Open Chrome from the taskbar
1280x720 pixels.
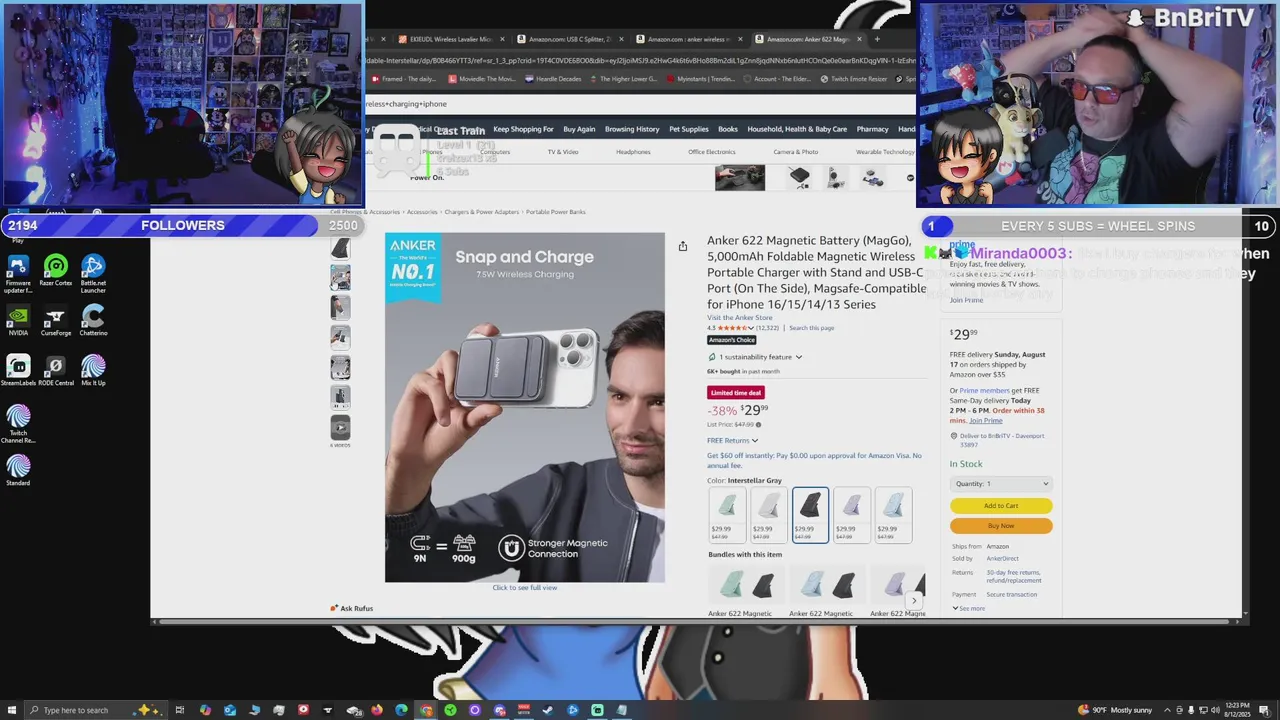tap(426, 710)
